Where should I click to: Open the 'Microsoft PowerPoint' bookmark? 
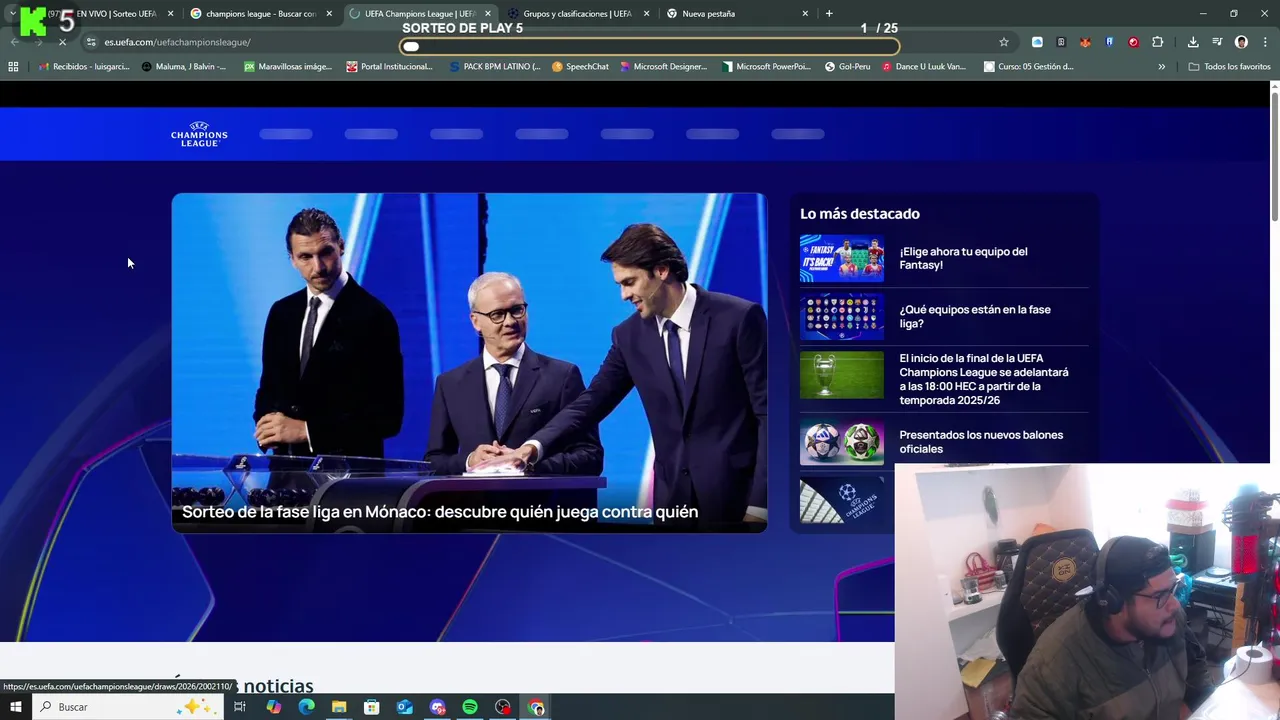766,66
